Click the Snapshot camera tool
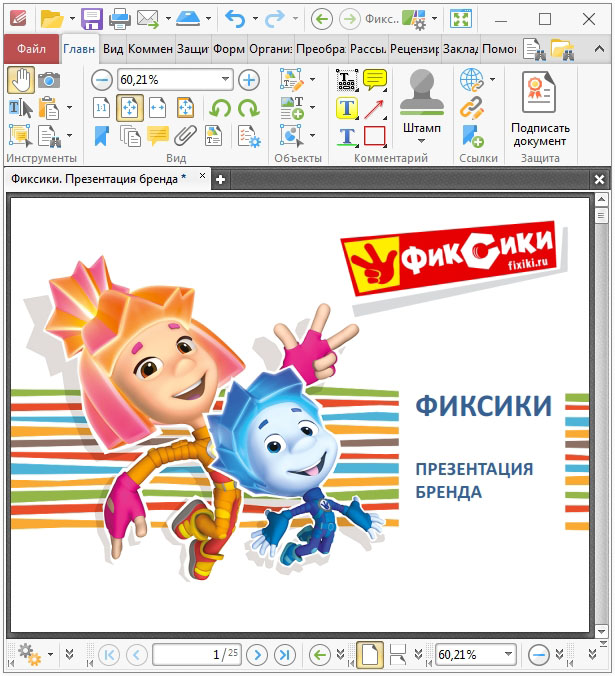This screenshot has height=676, width=615. [x=48, y=80]
